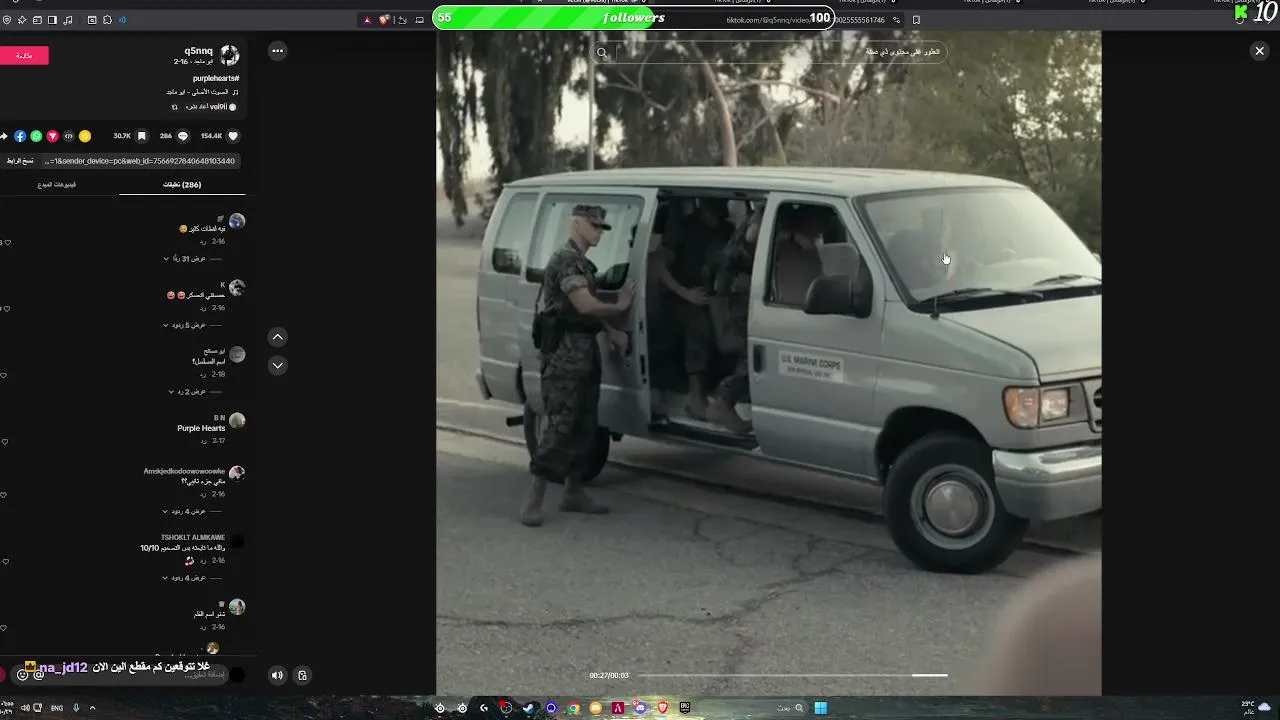Screen dimensions: 1280x720
Task: Click the browser bookmark icon in the address bar
Action: click(x=916, y=20)
